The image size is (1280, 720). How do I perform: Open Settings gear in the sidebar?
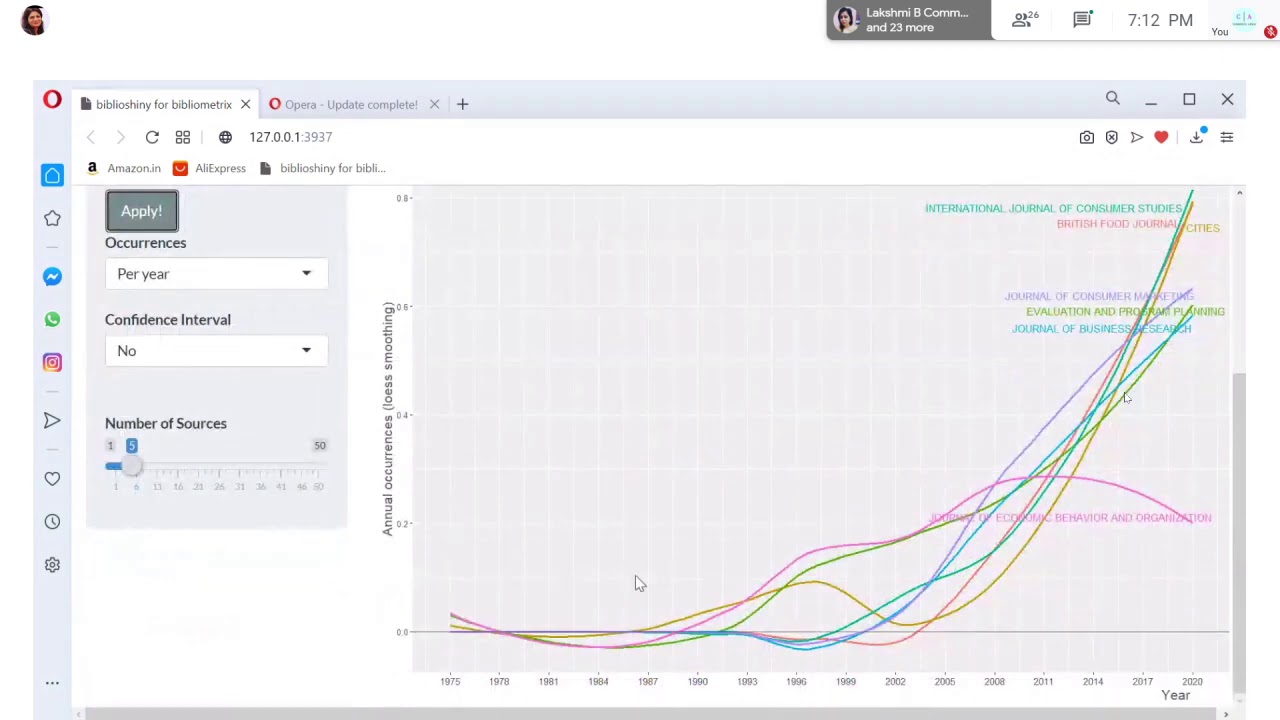click(52, 565)
